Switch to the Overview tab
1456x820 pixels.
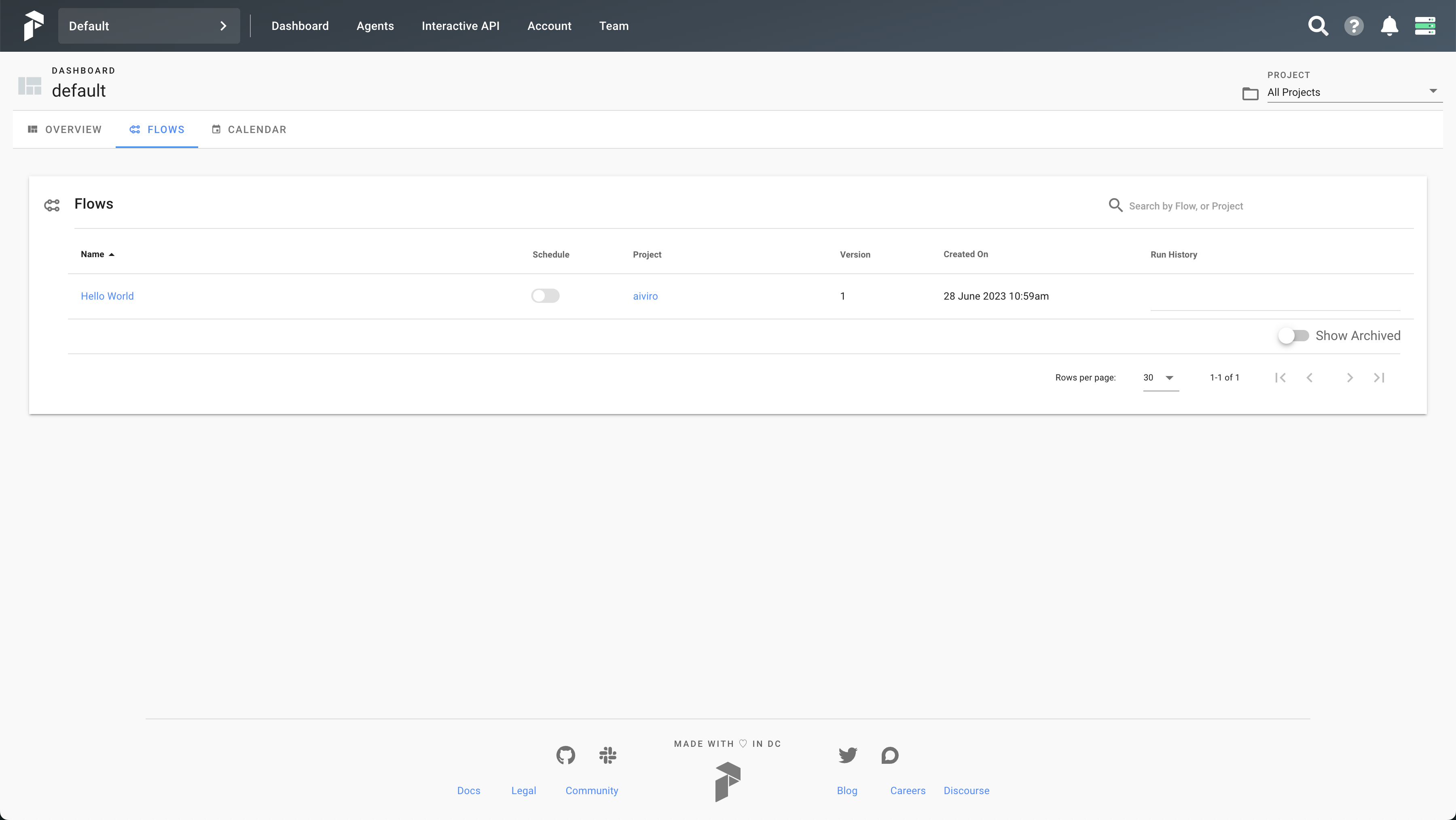pyautogui.click(x=65, y=129)
